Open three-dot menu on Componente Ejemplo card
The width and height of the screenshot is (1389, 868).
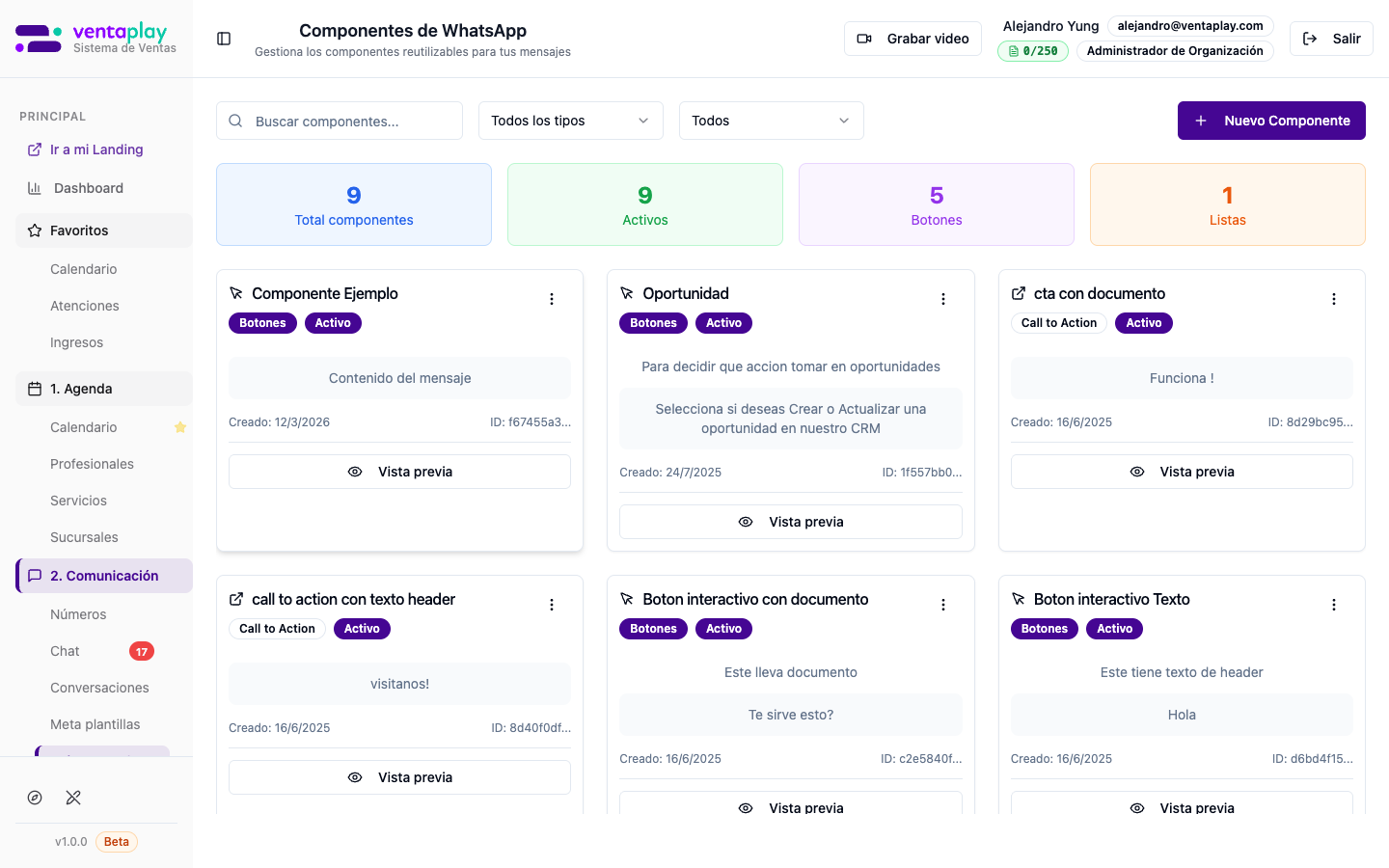[x=552, y=299]
